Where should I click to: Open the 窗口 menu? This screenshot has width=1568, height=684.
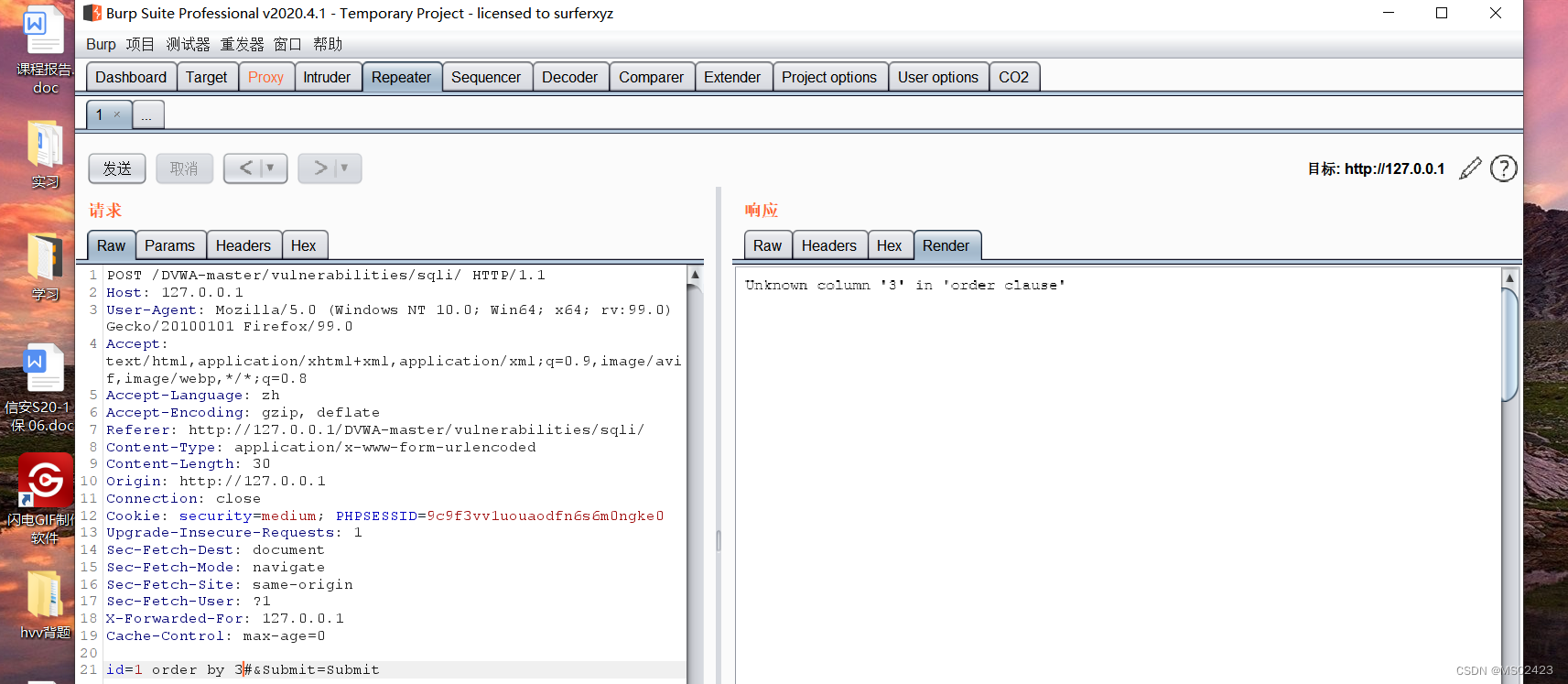287,44
